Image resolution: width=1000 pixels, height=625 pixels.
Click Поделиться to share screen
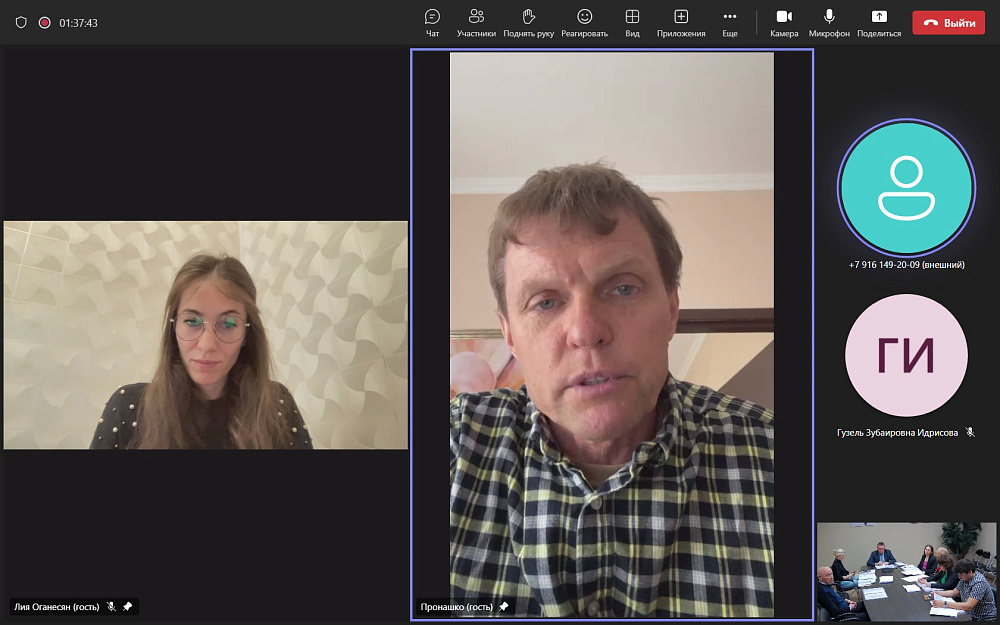pyautogui.click(x=879, y=22)
